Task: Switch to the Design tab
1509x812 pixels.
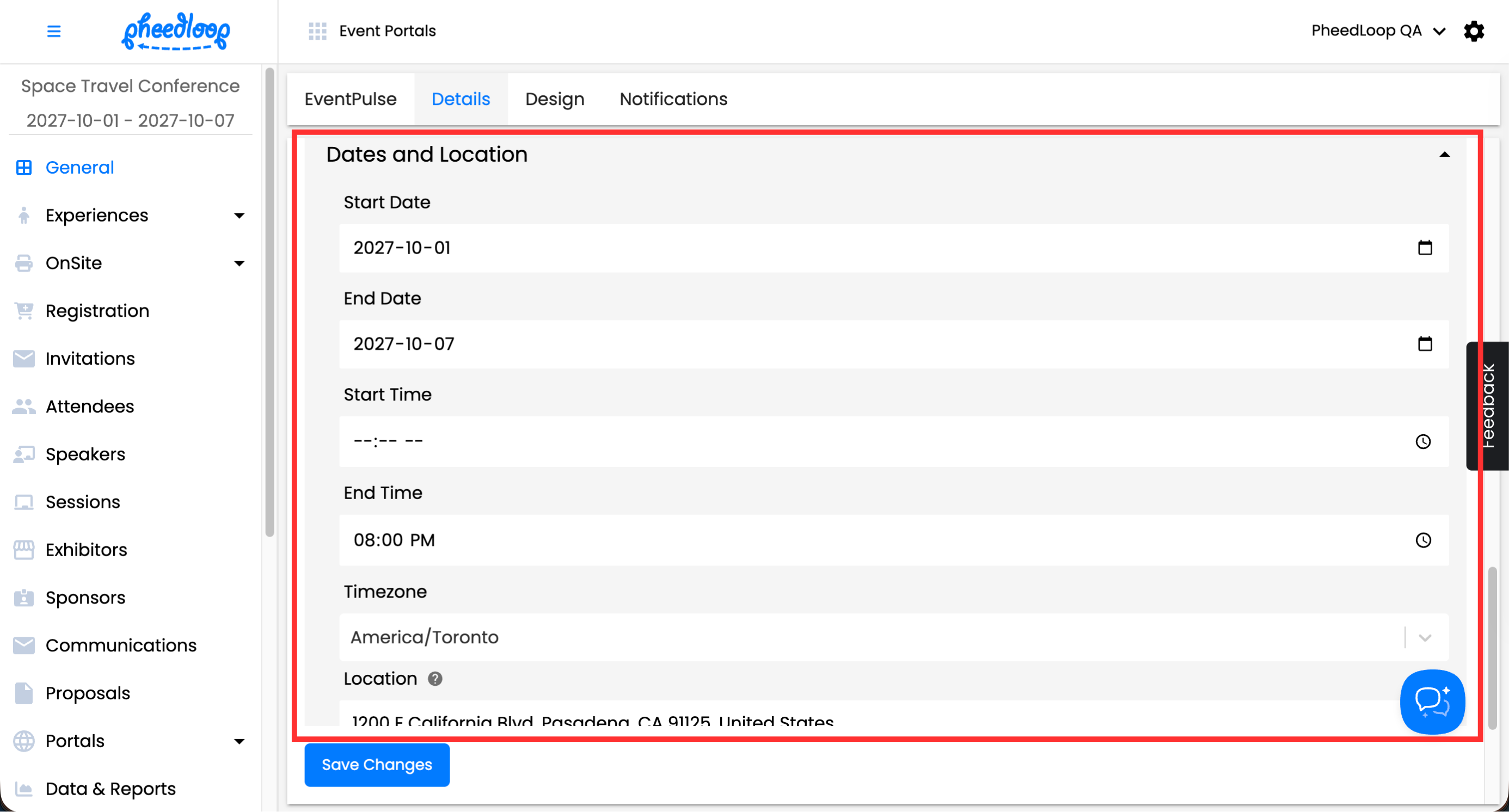Action: (x=554, y=99)
